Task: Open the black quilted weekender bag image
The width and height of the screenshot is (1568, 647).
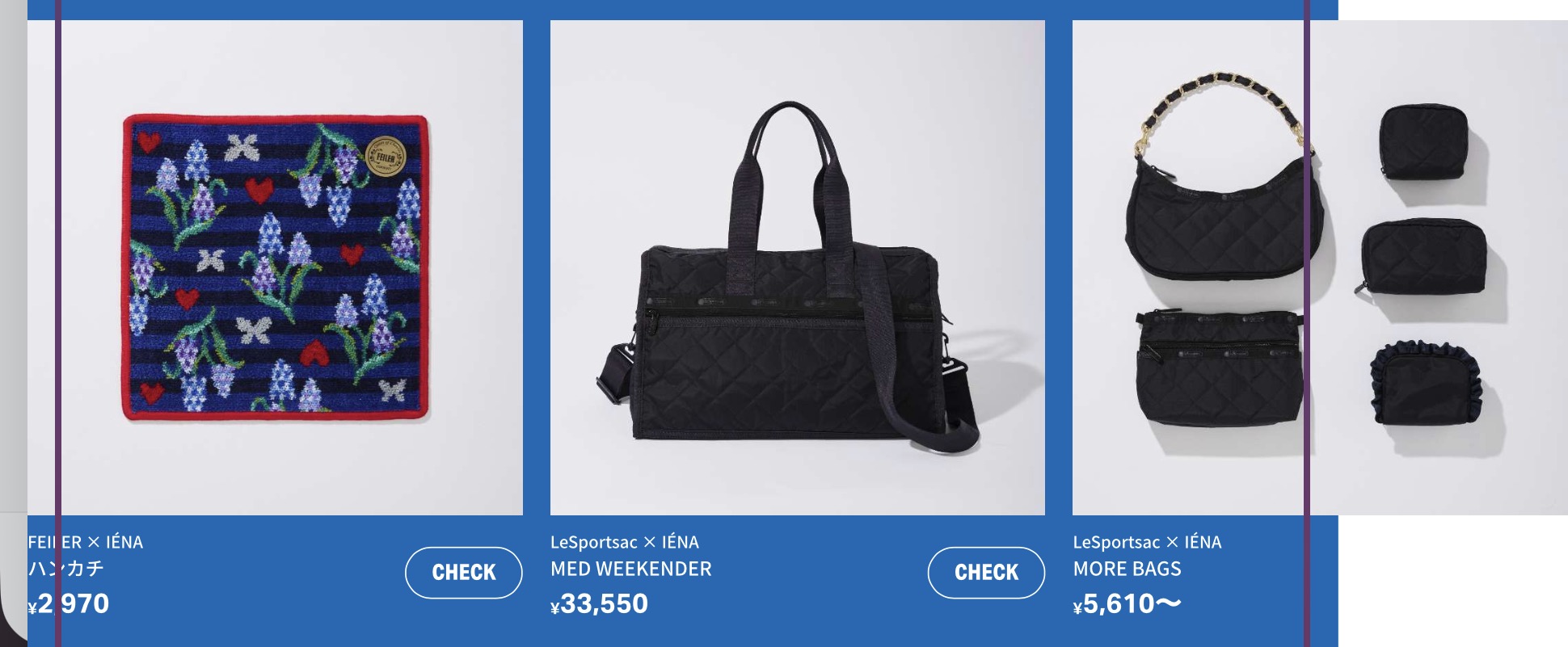Action: (x=798, y=267)
